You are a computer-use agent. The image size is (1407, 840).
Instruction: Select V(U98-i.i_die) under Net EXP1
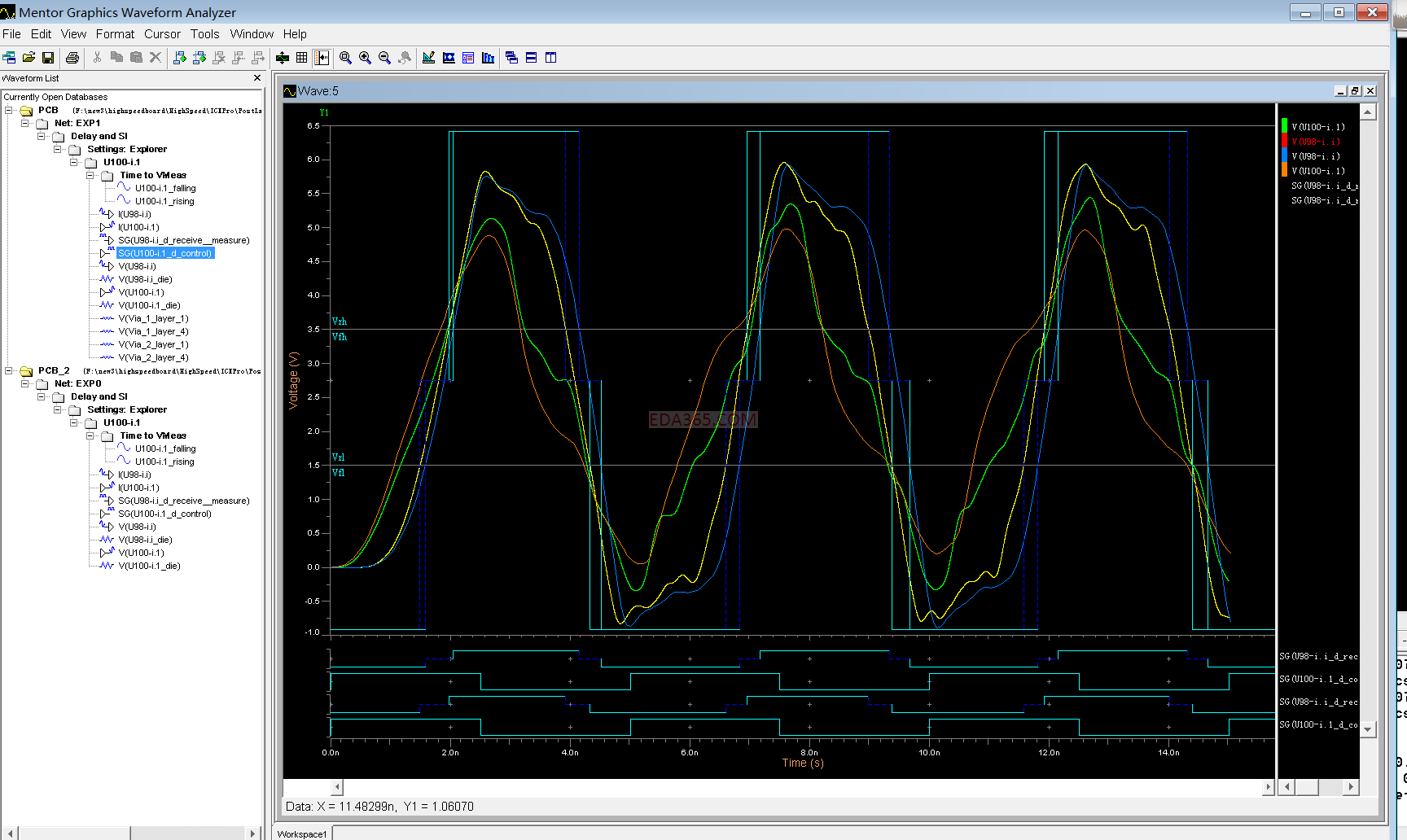coord(145,280)
